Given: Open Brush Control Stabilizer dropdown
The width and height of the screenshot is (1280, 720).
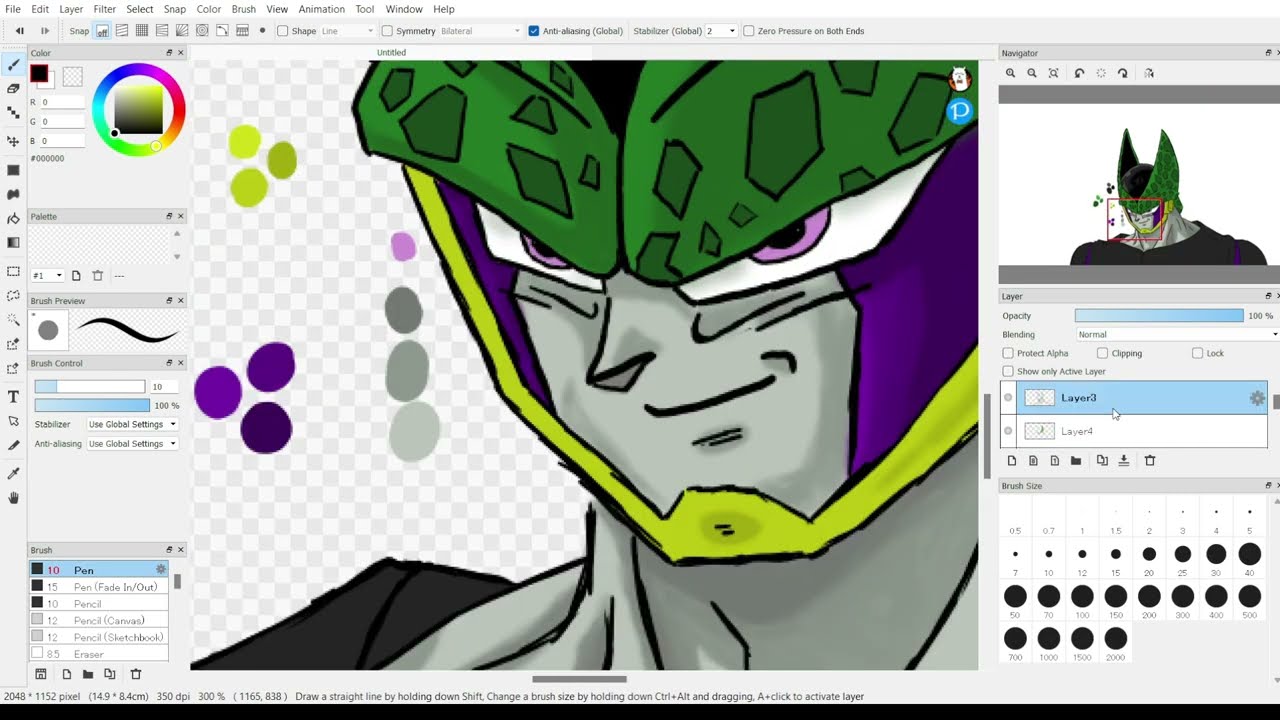Looking at the screenshot, I should 132,424.
